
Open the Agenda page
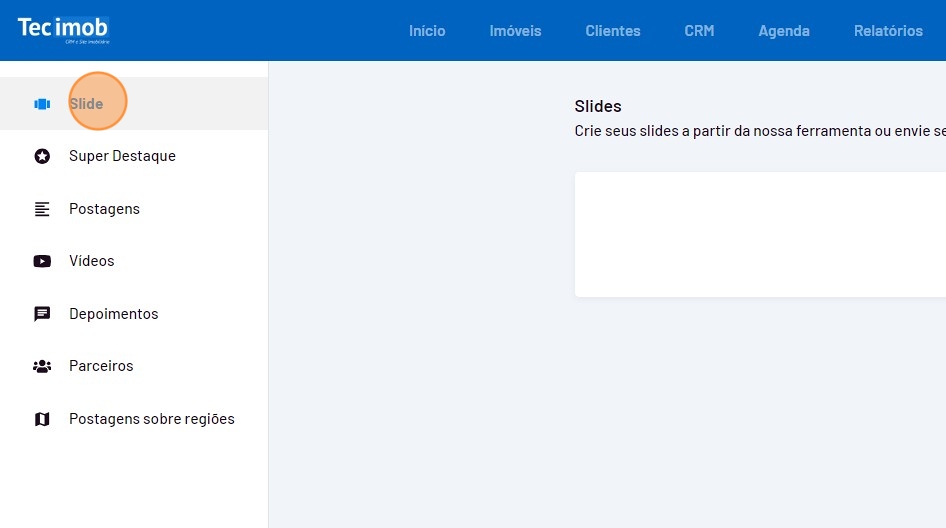tap(784, 31)
